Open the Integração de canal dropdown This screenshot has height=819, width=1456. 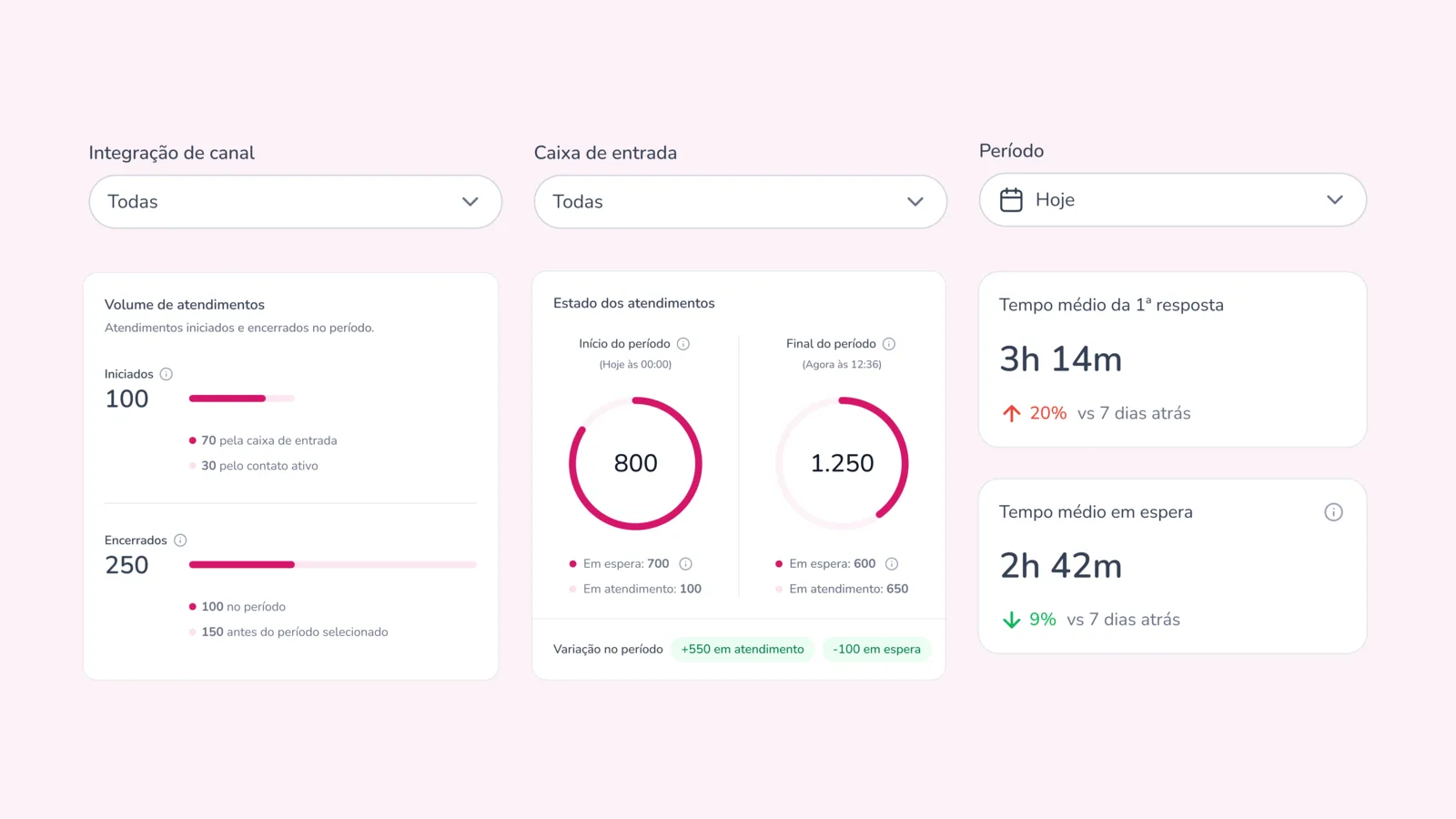tap(295, 202)
